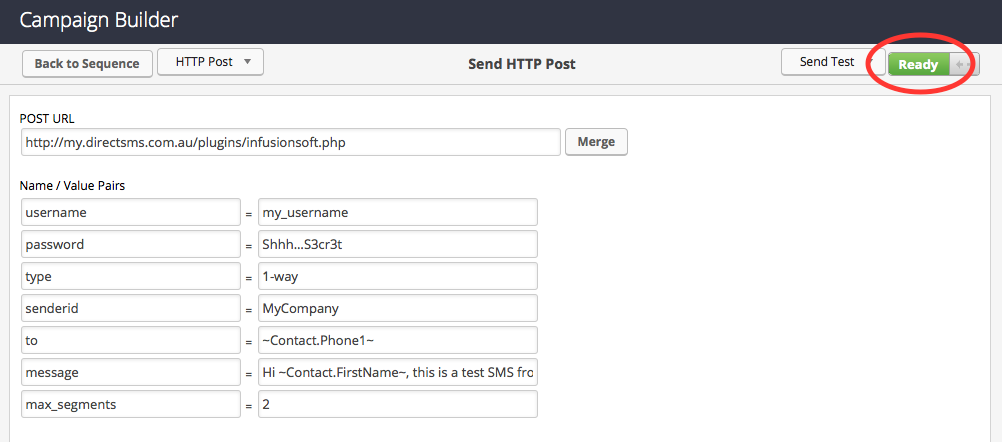Edit the max_segments value of 2
This screenshot has height=442, width=1002.
397,404
